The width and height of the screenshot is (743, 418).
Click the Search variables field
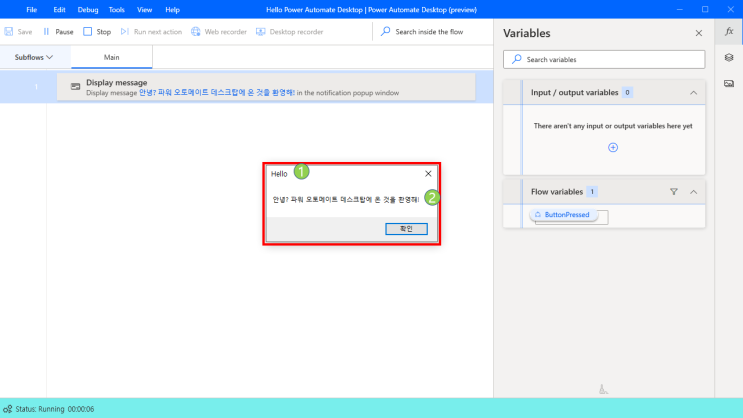pos(604,59)
